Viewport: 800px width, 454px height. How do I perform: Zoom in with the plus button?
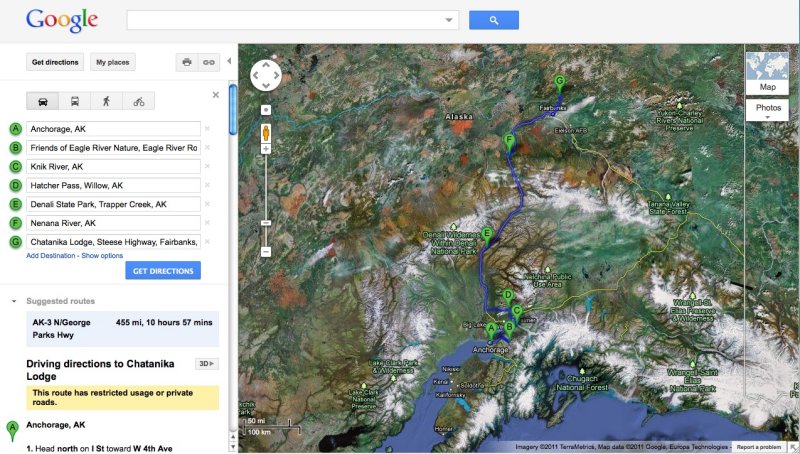266,149
